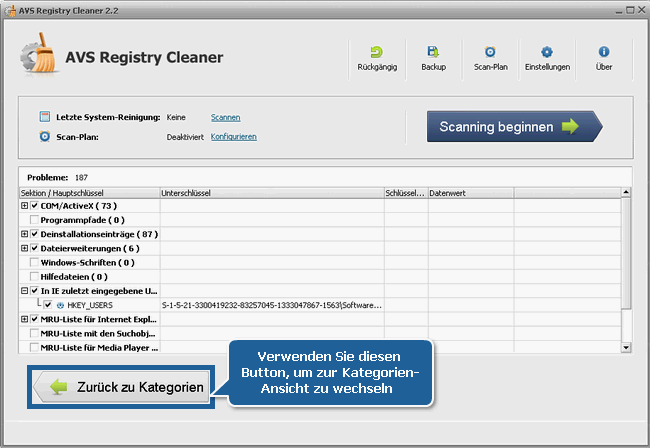This screenshot has height=448, width=650.
Task: Click the Datenwert column header
Action: point(471,193)
